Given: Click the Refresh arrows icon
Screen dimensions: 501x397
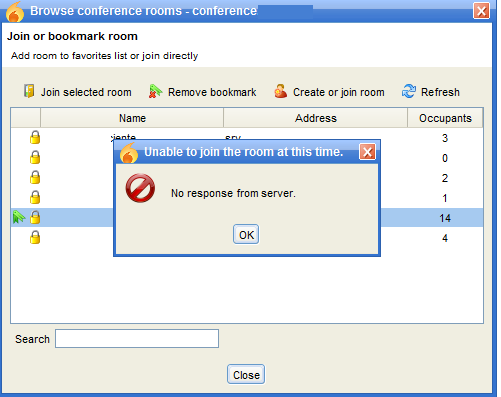Looking at the screenshot, I should (409, 91).
